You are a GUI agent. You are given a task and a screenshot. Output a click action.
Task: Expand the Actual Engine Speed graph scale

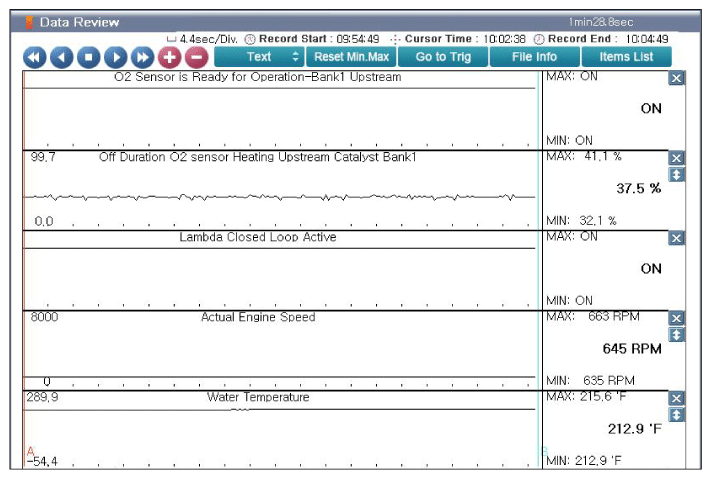[676, 335]
